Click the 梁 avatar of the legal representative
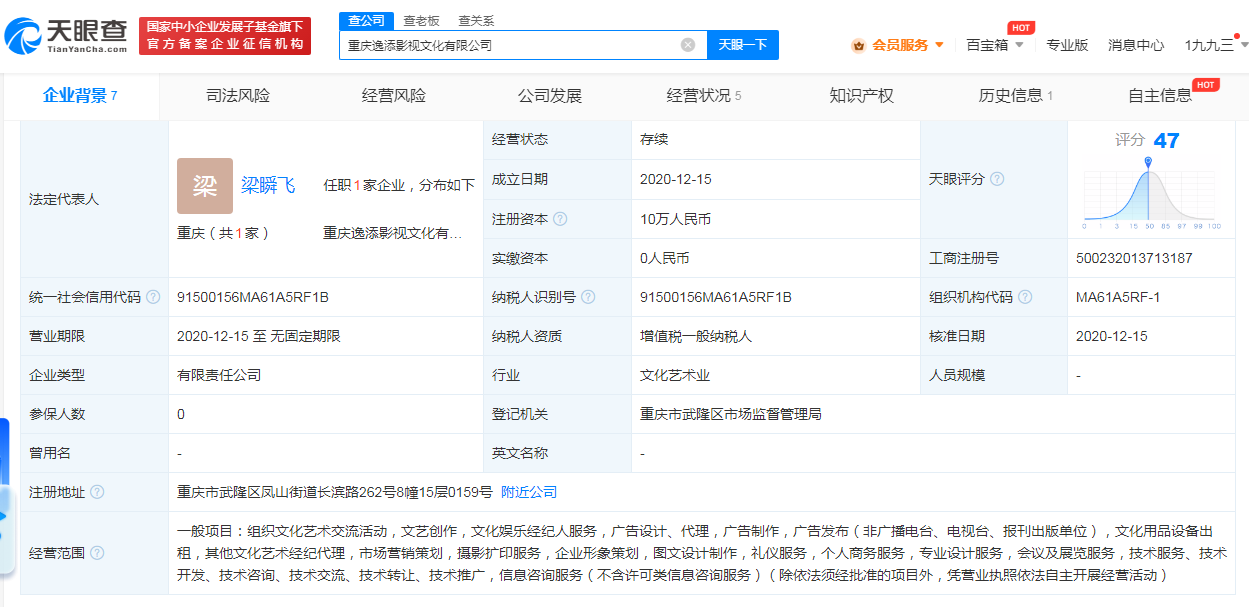1249x607 pixels. point(205,186)
